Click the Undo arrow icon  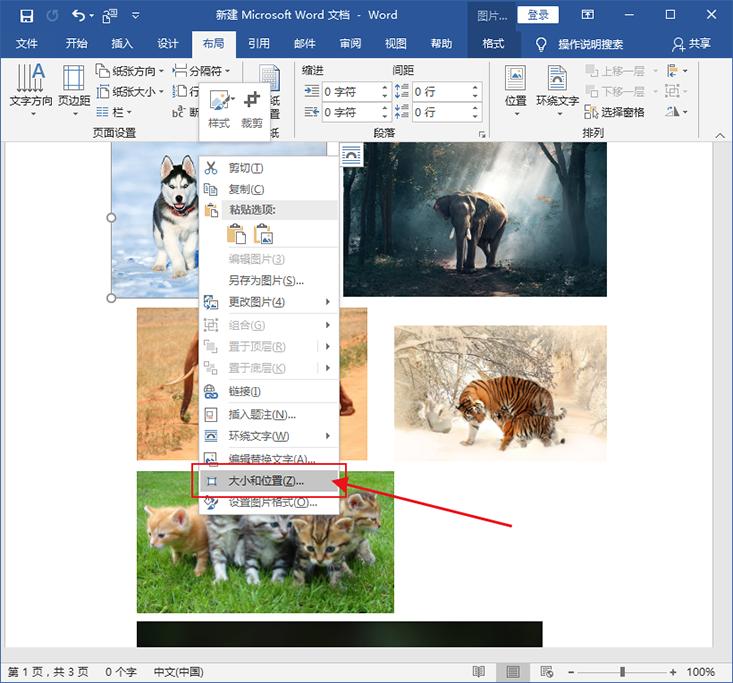[x=78, y=16]
